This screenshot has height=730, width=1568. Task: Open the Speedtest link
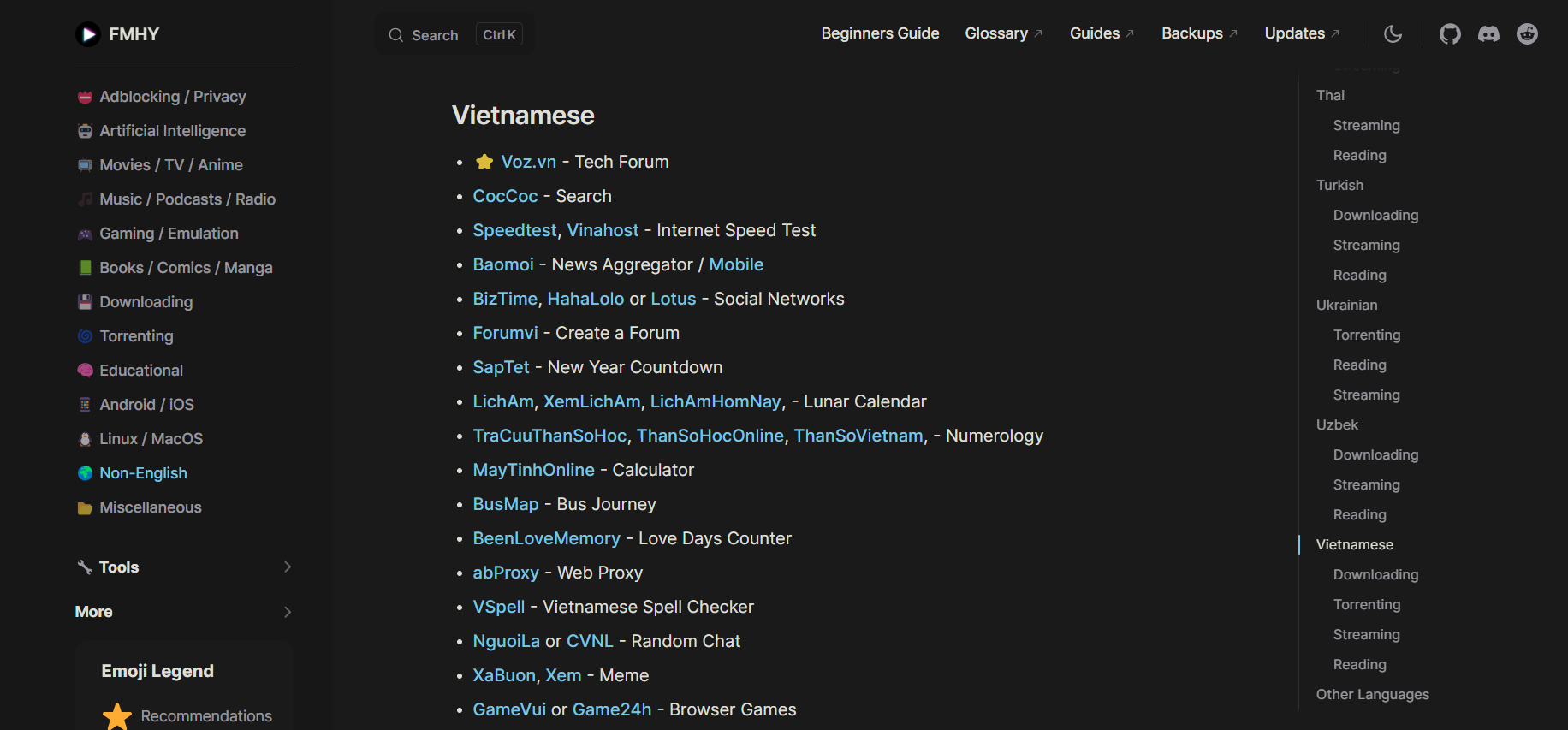pyautogui.click(x=514, y=230)
